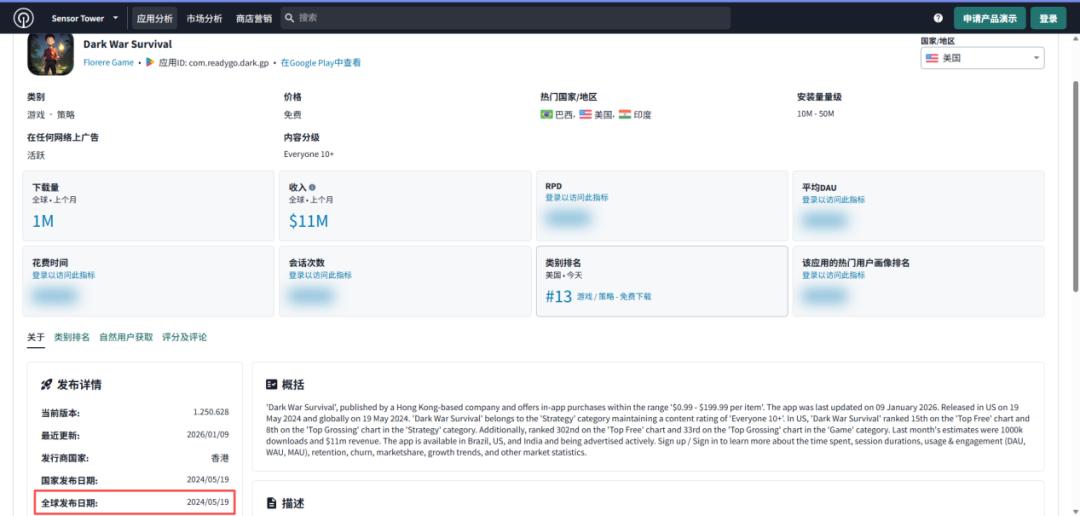
Task: Switch to the 评分及评论 tab
Action: point(184,337)
